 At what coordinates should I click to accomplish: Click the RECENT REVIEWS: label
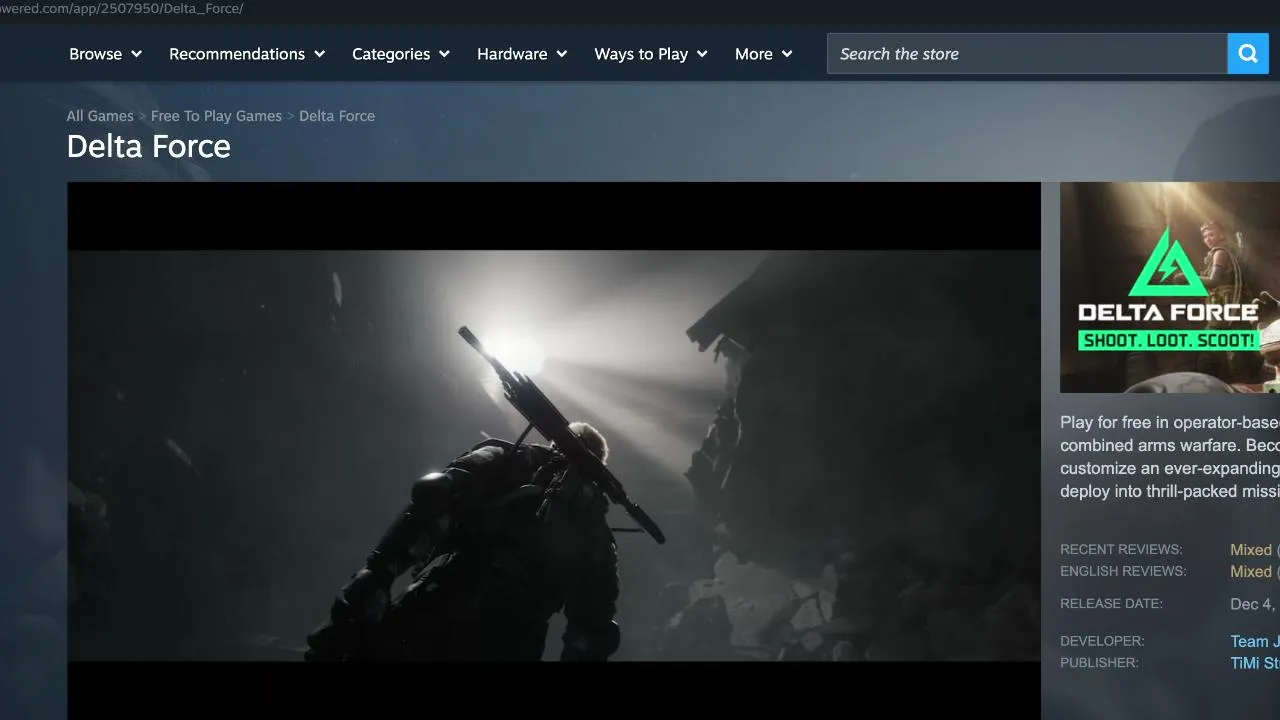click(x=1121, y=549)
